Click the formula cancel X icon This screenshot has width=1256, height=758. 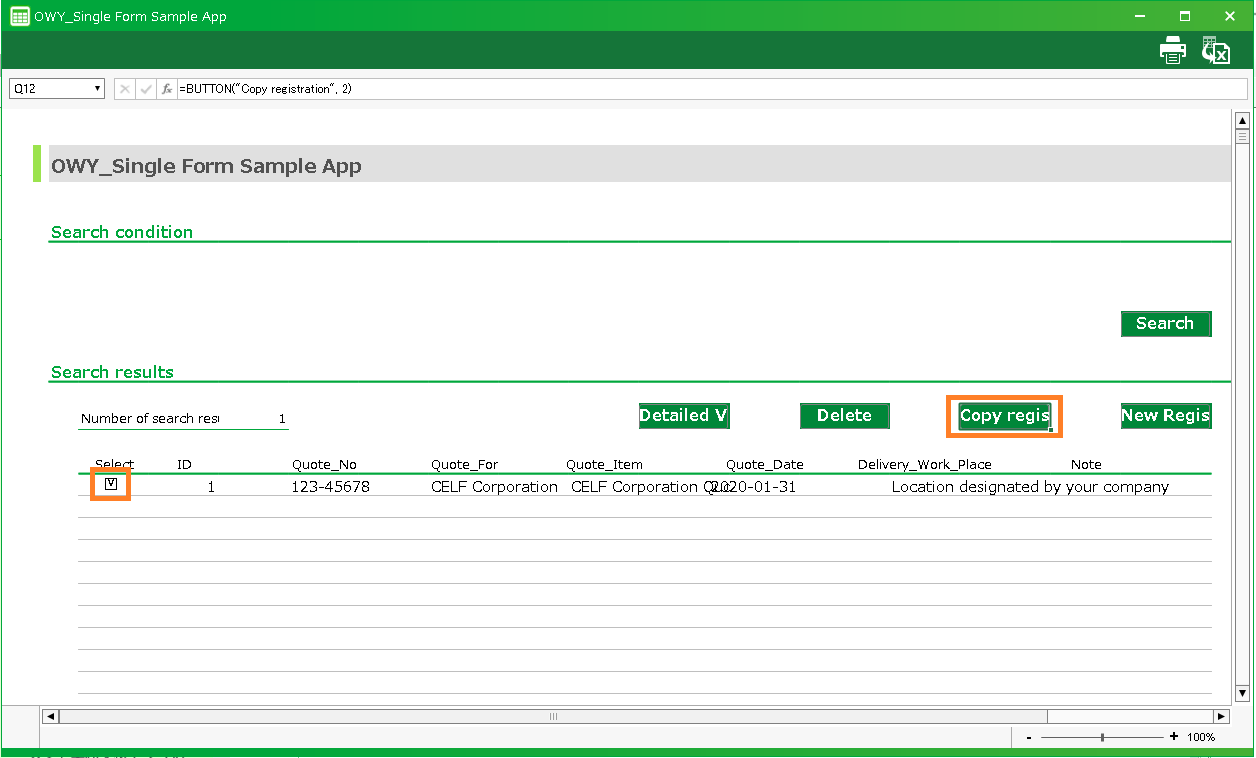click(125, 89)
